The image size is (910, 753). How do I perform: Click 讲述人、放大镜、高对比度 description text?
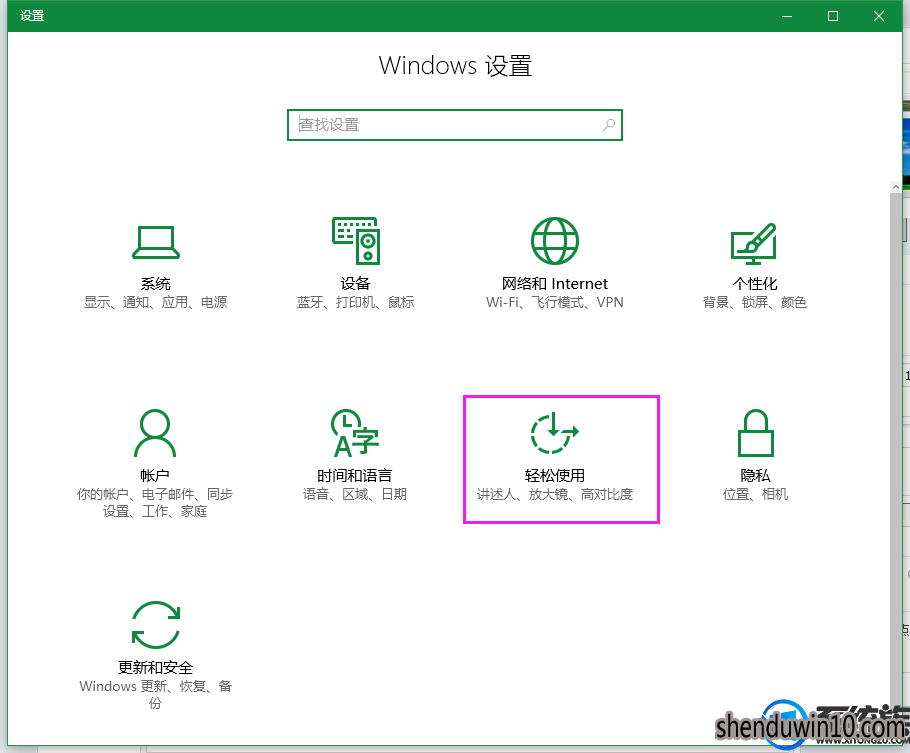click(x=555, y=495)
